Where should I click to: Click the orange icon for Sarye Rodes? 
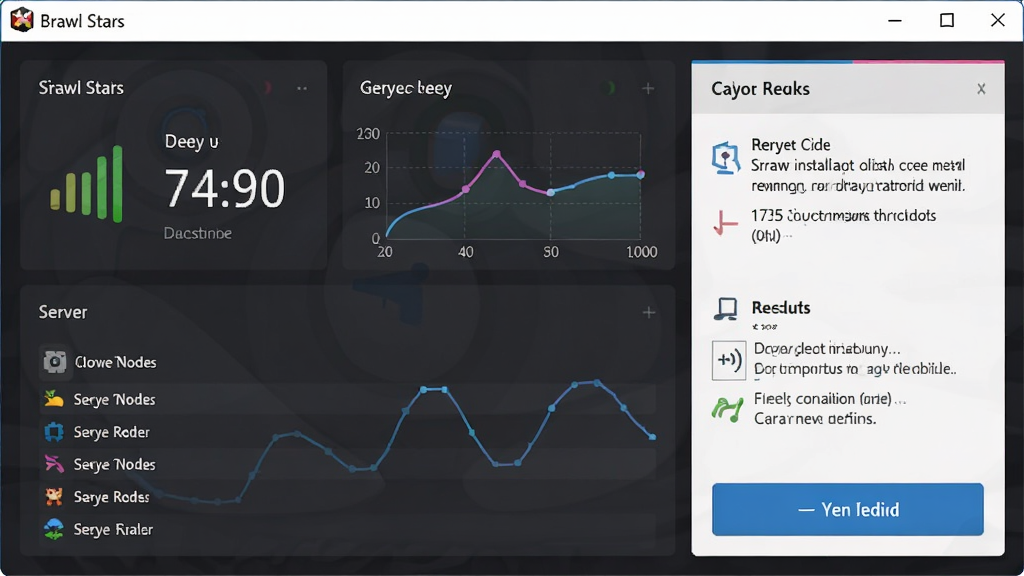54,496
